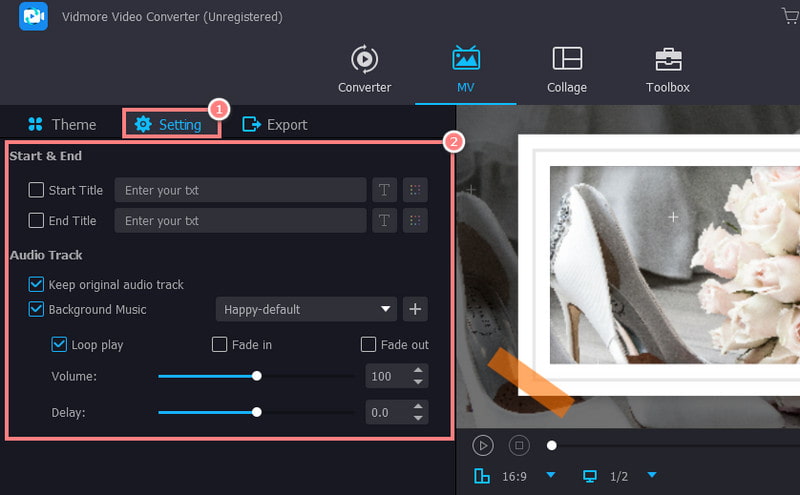Enable the Fade in option
The width and height of the screenshot is (800, 495).
[219, 345]
